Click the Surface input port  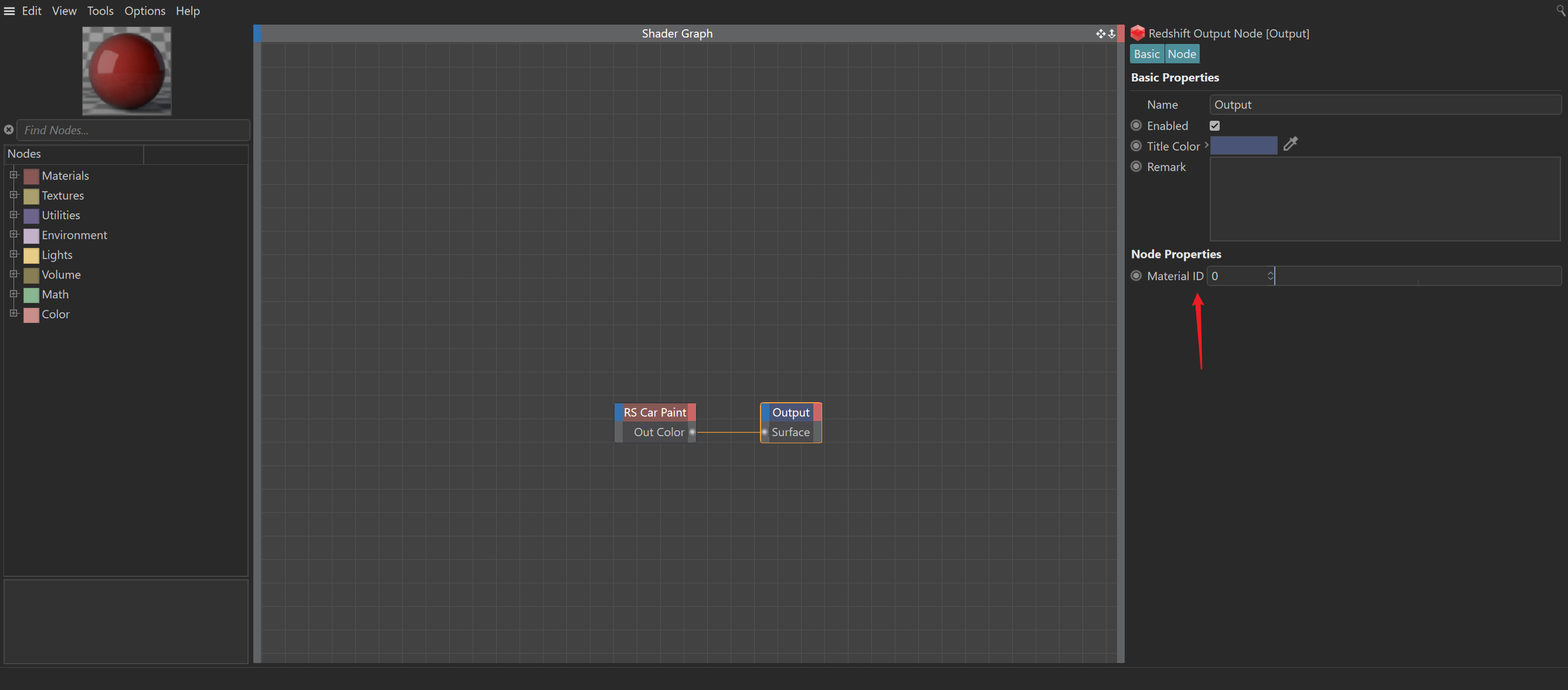765,432
